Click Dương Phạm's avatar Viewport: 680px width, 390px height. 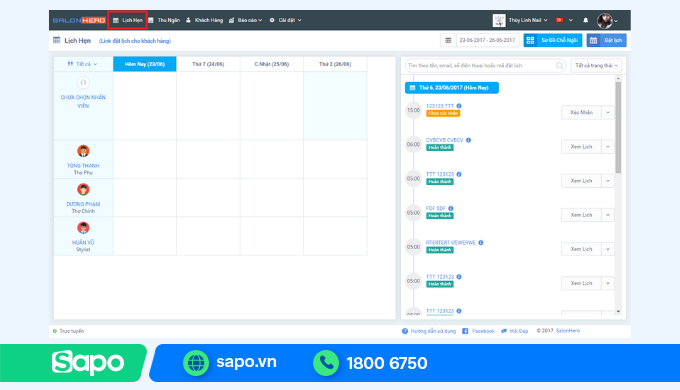pyautogui.click(x=83, y=190)
